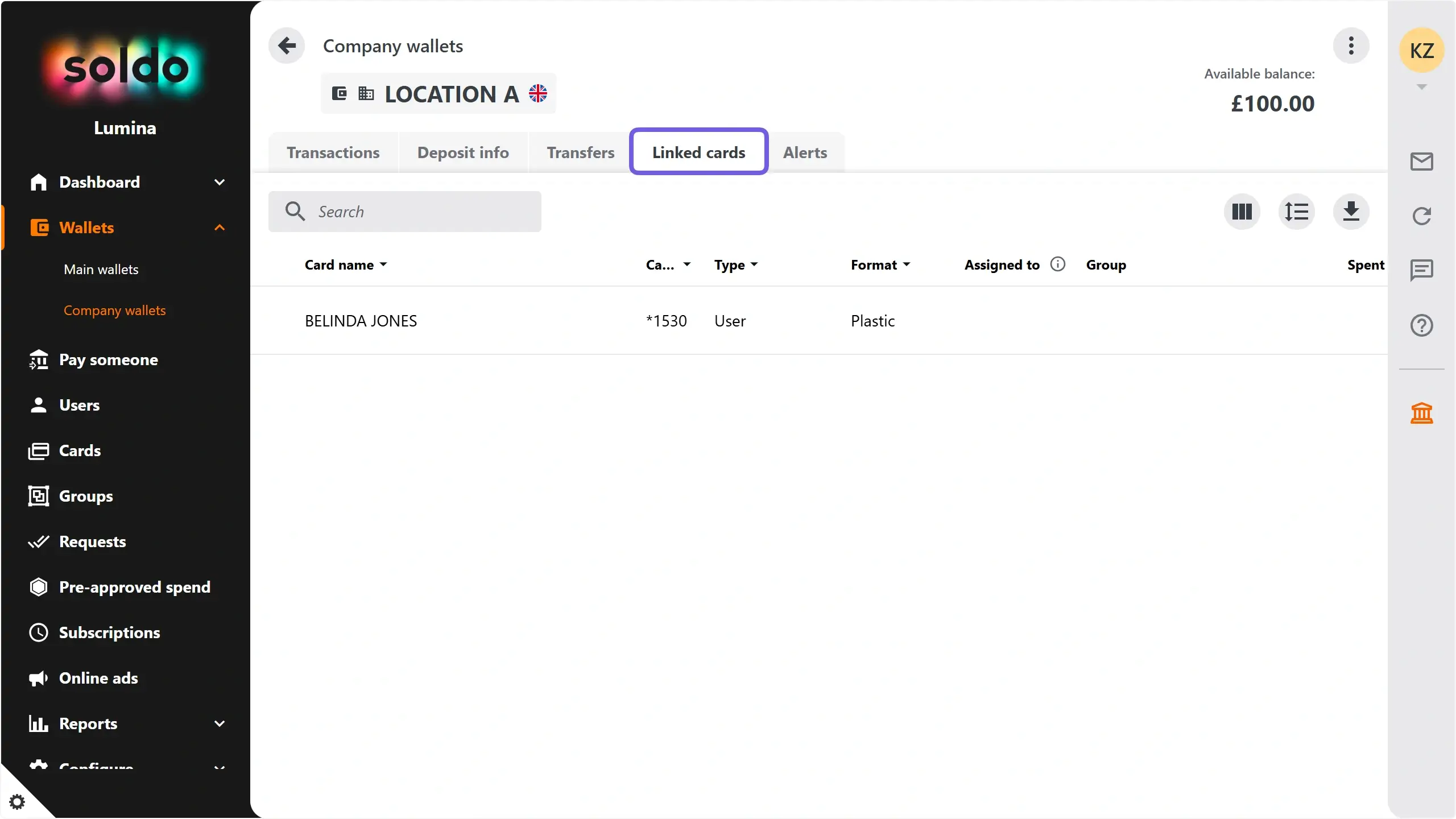Click the wallet icon beside LOCATION A

pos(339,93)
